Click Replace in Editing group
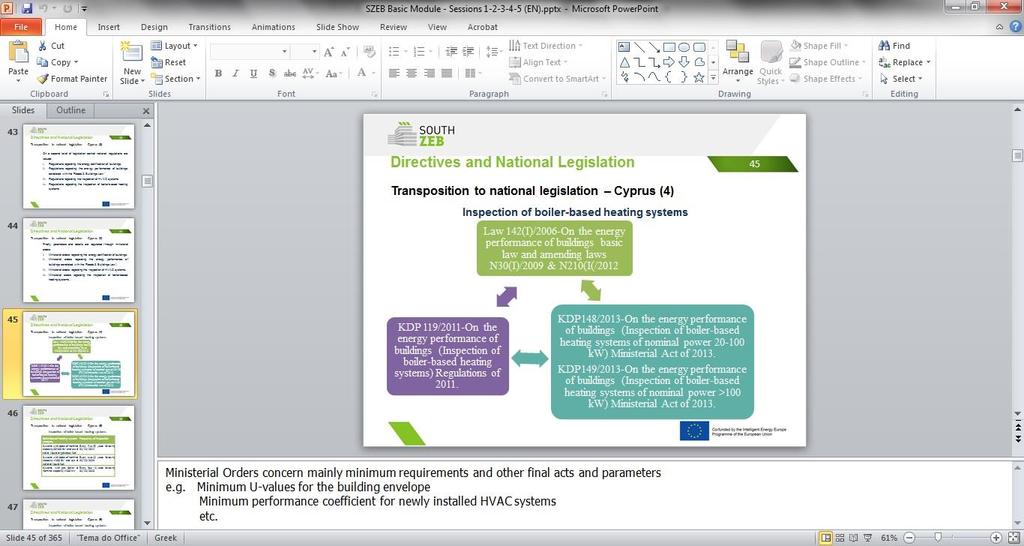Image resolution: width=1024 pixels, height=546 pixels. [x=904, y=62]
